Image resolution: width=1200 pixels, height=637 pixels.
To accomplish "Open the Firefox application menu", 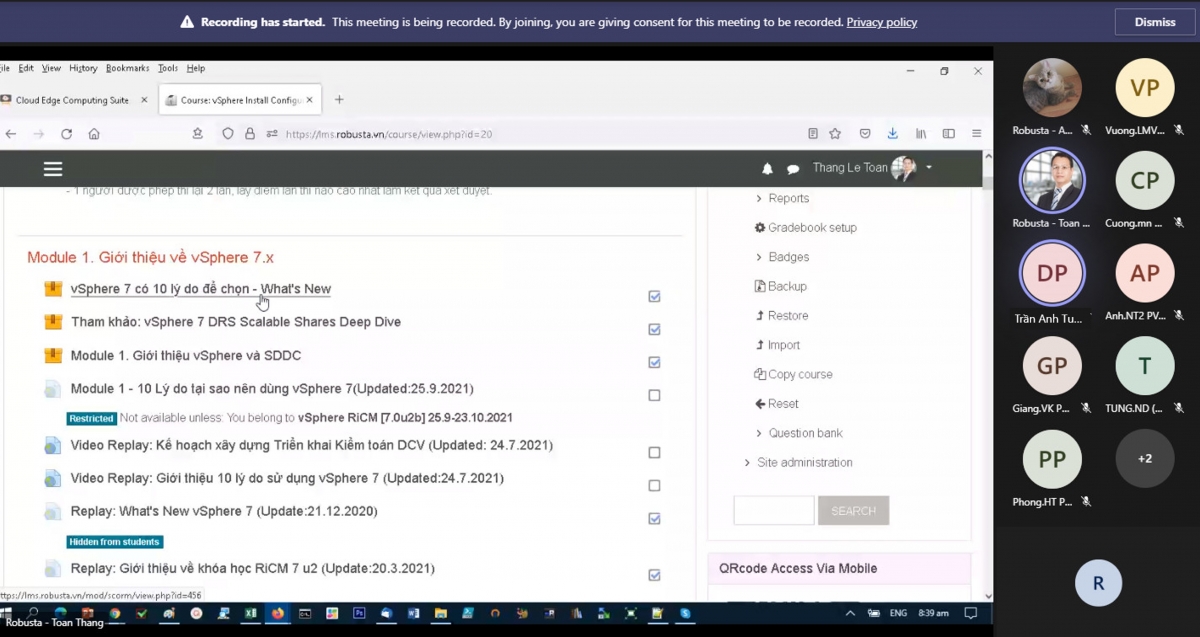I will (x=976, y=134).
